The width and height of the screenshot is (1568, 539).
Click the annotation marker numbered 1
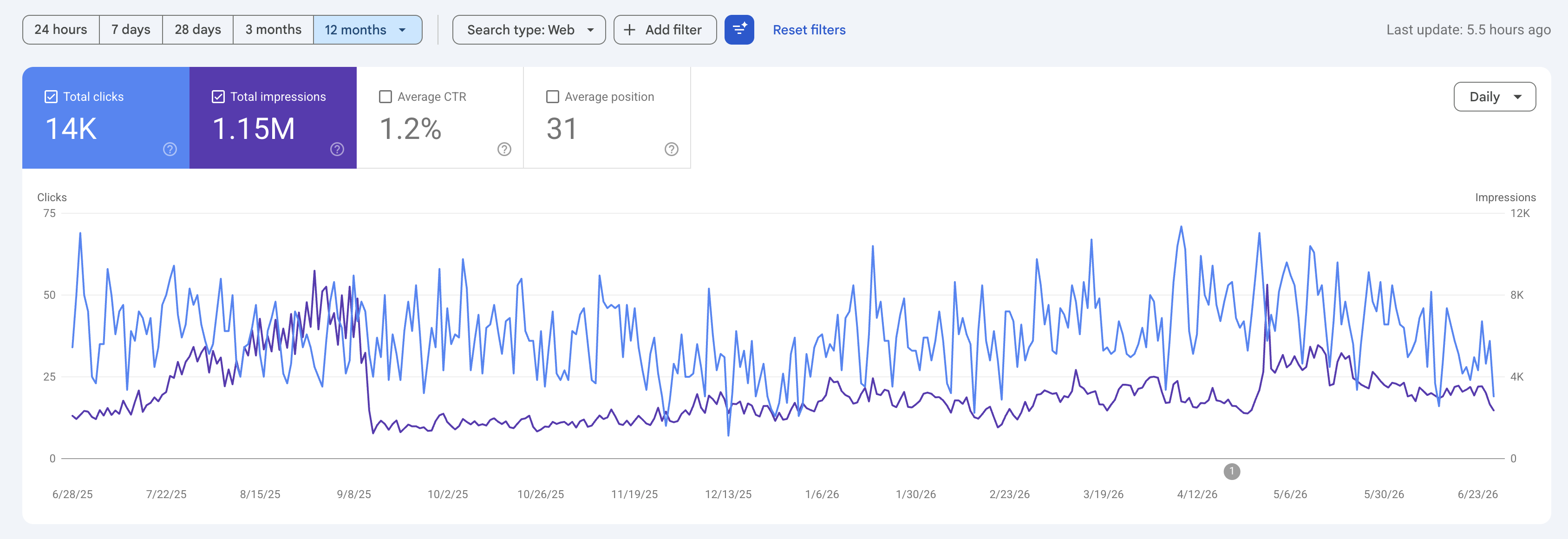pos(1231,472)
